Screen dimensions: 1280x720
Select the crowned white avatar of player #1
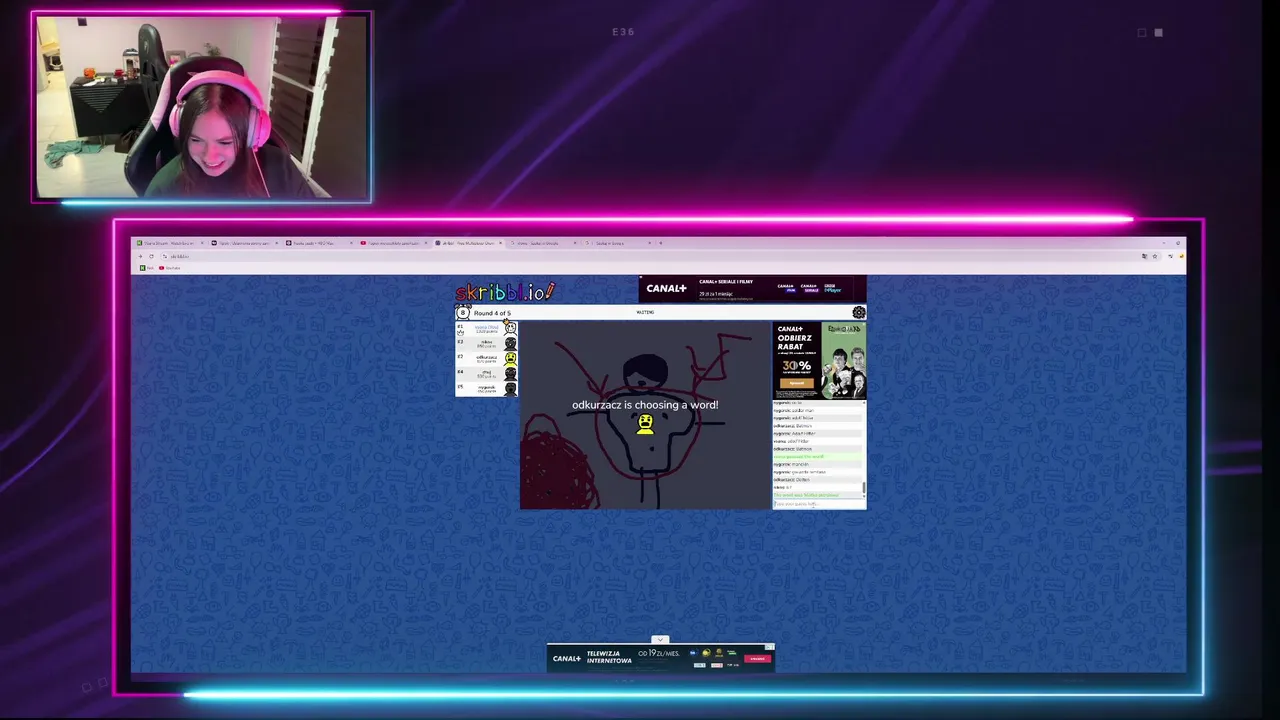tap(510, 328)
